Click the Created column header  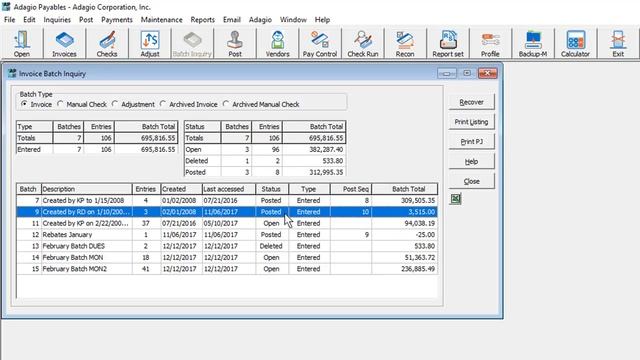(181, 189)
